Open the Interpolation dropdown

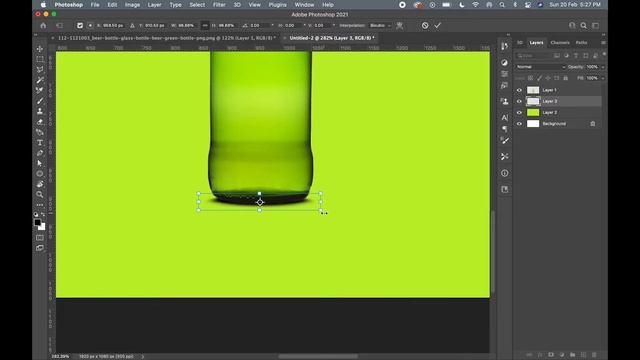pos(380,25)
